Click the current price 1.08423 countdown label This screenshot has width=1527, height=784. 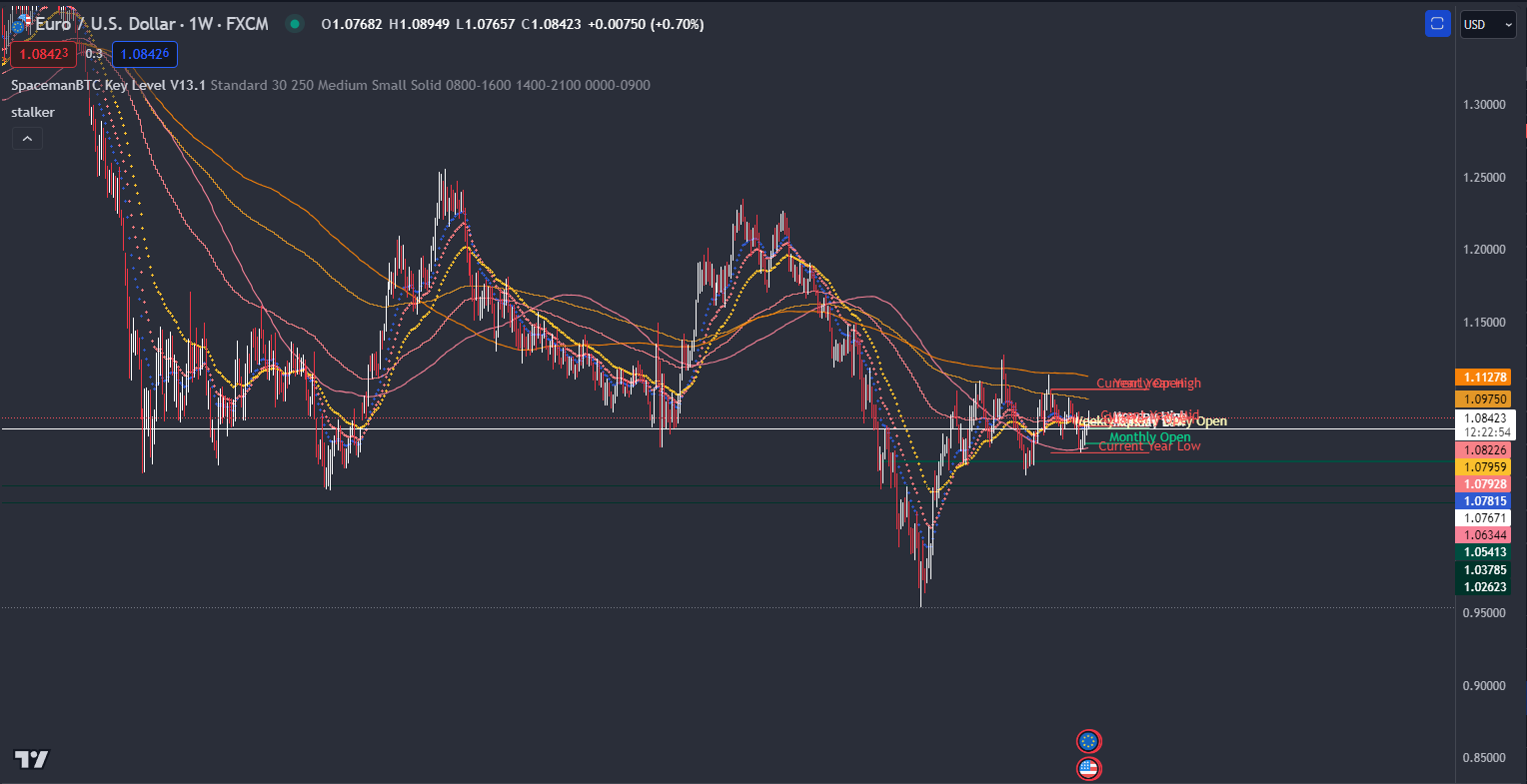[x=1485, y=425]
